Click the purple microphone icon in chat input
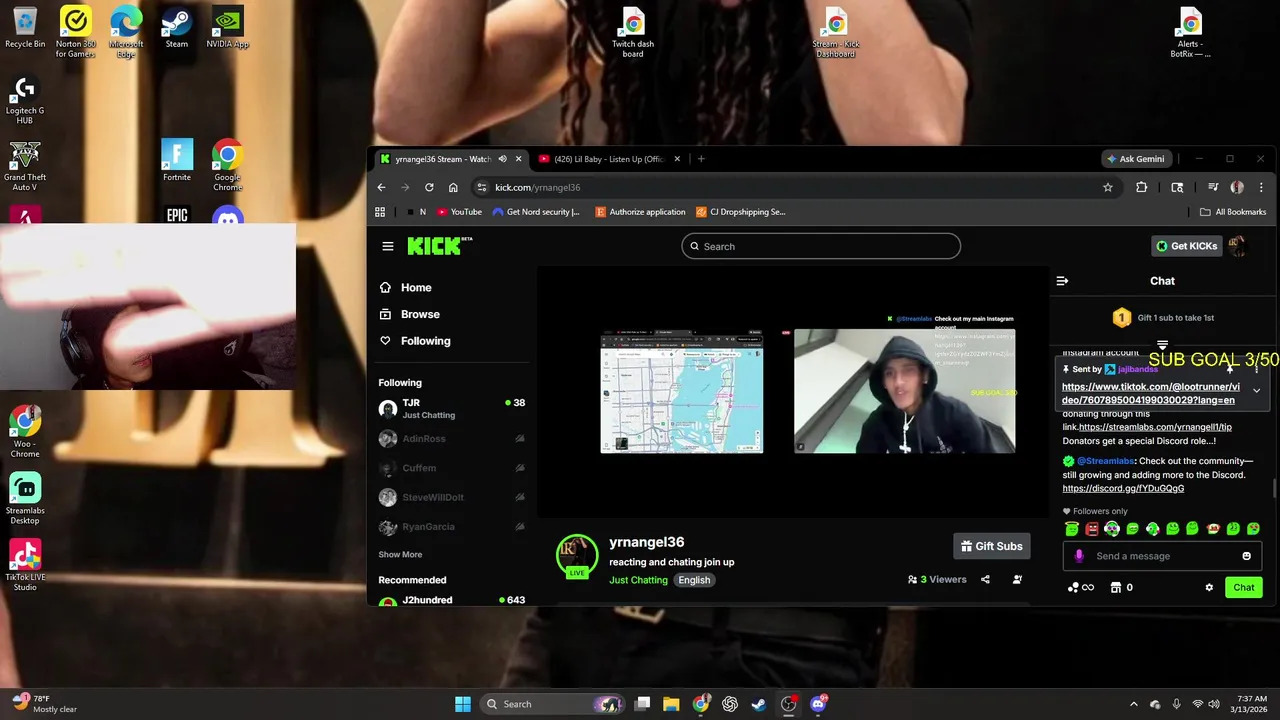 (x=1078, y=556)
